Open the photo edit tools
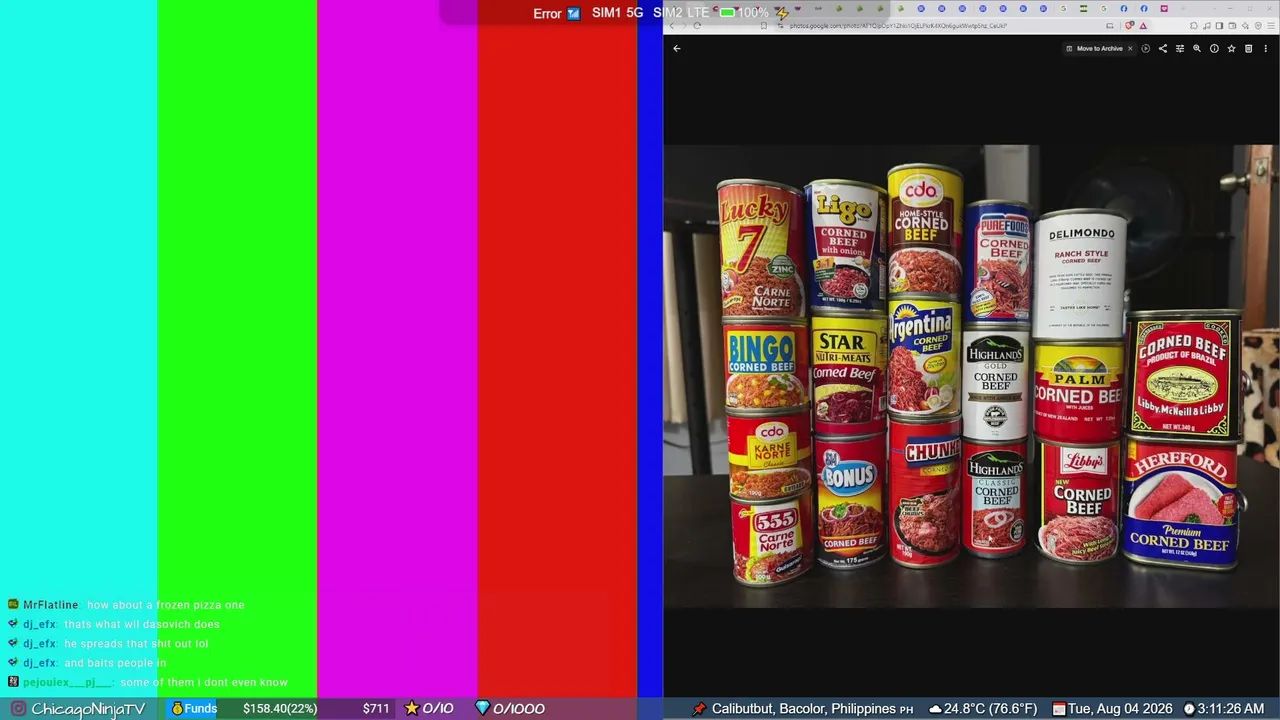This screenshot has width=1280, height=720. click(x=1180, y=48)
